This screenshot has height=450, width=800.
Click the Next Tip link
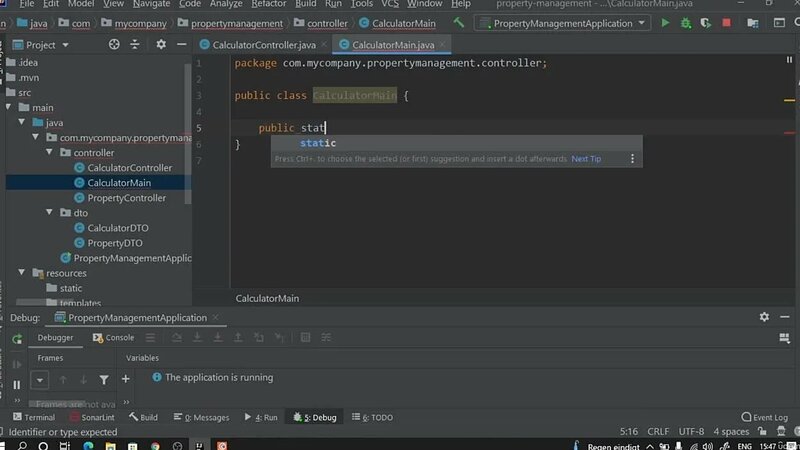click(586, 159)
